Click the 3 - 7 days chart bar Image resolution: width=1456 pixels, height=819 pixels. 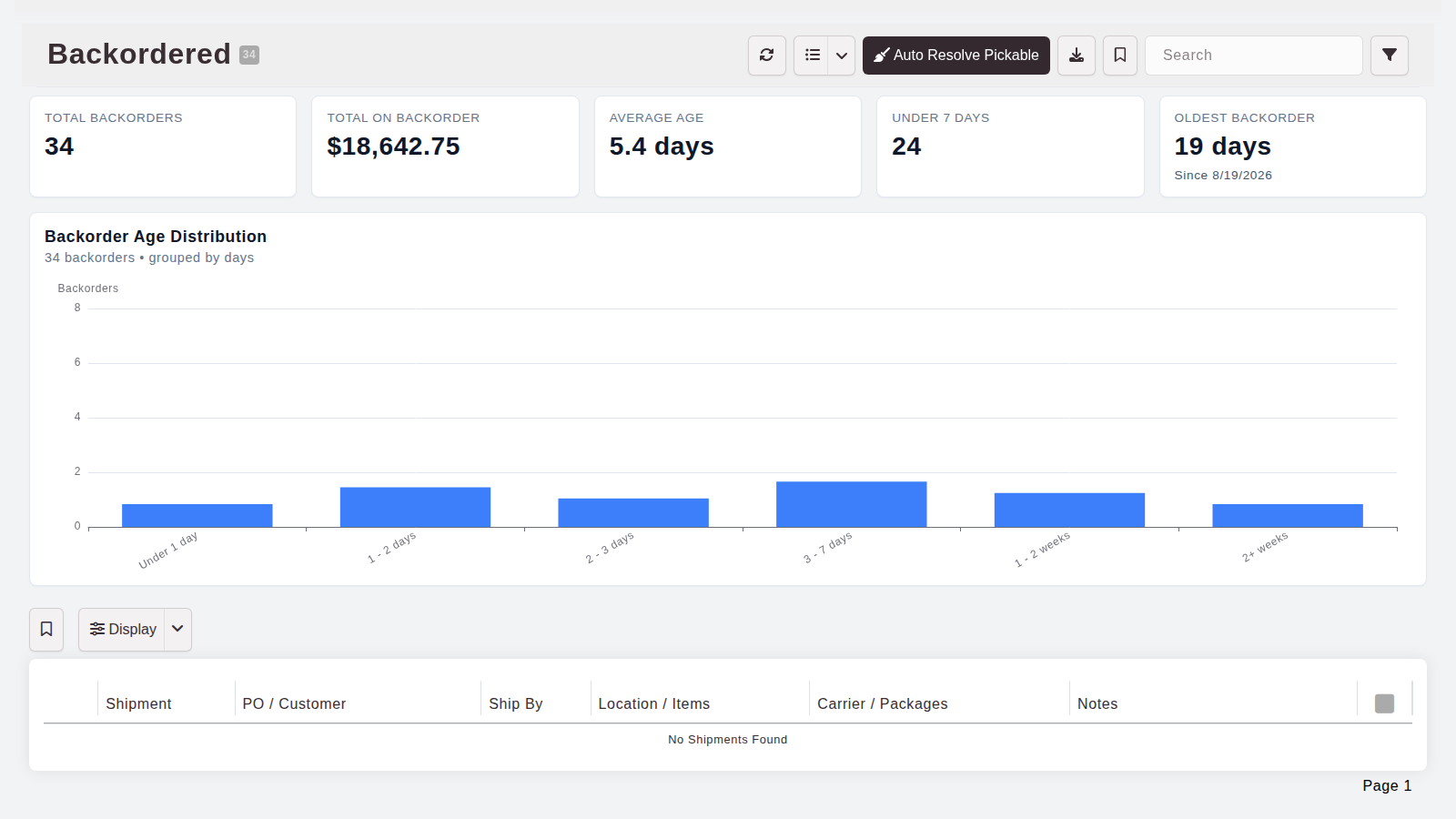tap(852, 505)
